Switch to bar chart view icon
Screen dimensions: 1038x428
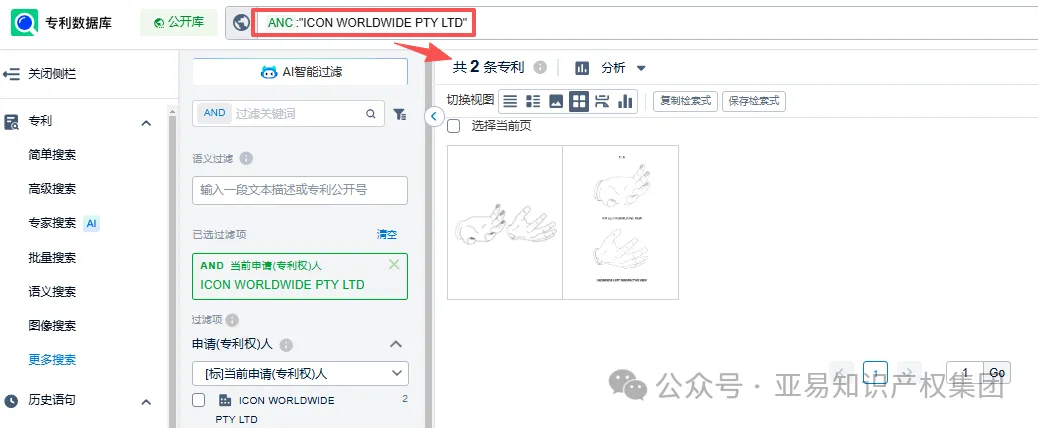[x=625, y=101]
